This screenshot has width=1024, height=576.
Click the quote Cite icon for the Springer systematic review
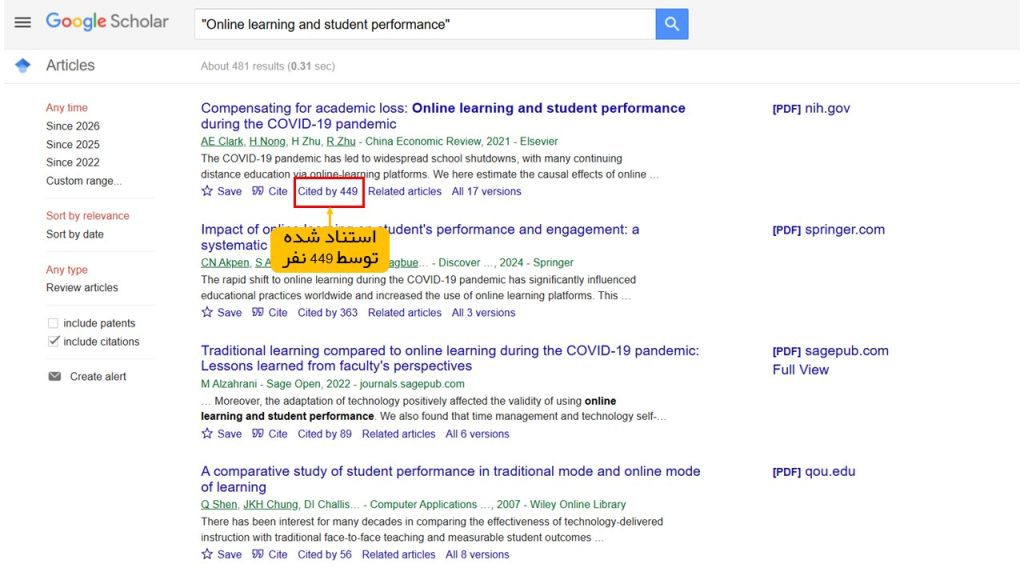coord(258,312)
